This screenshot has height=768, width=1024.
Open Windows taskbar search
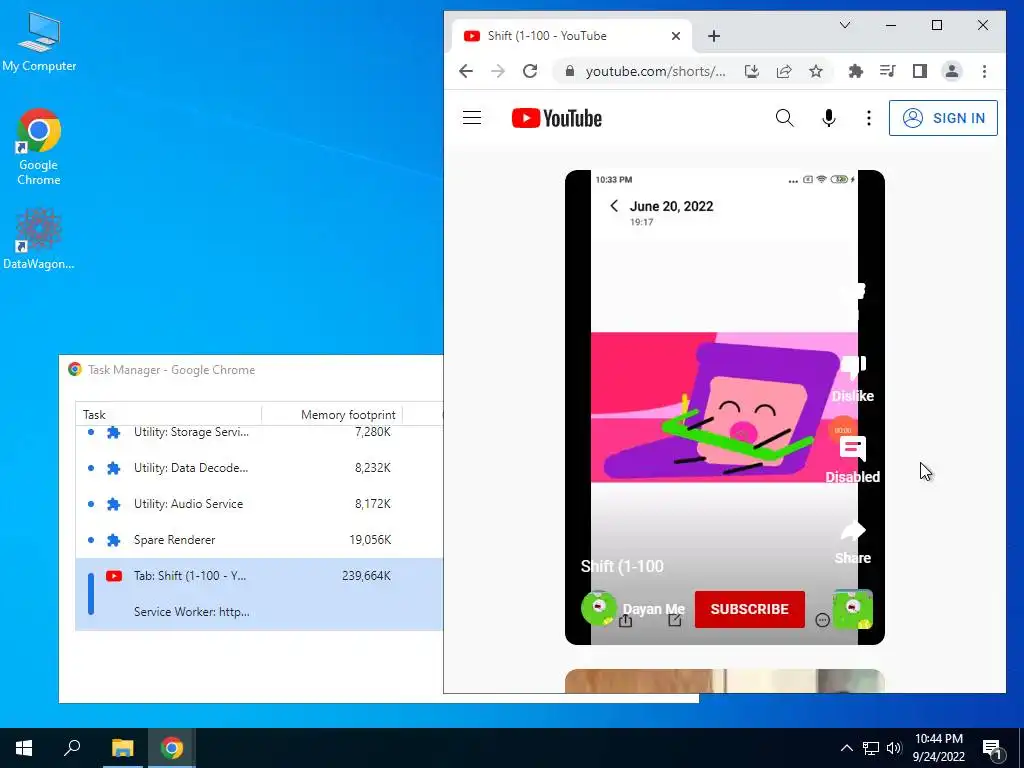coord(72,748)
